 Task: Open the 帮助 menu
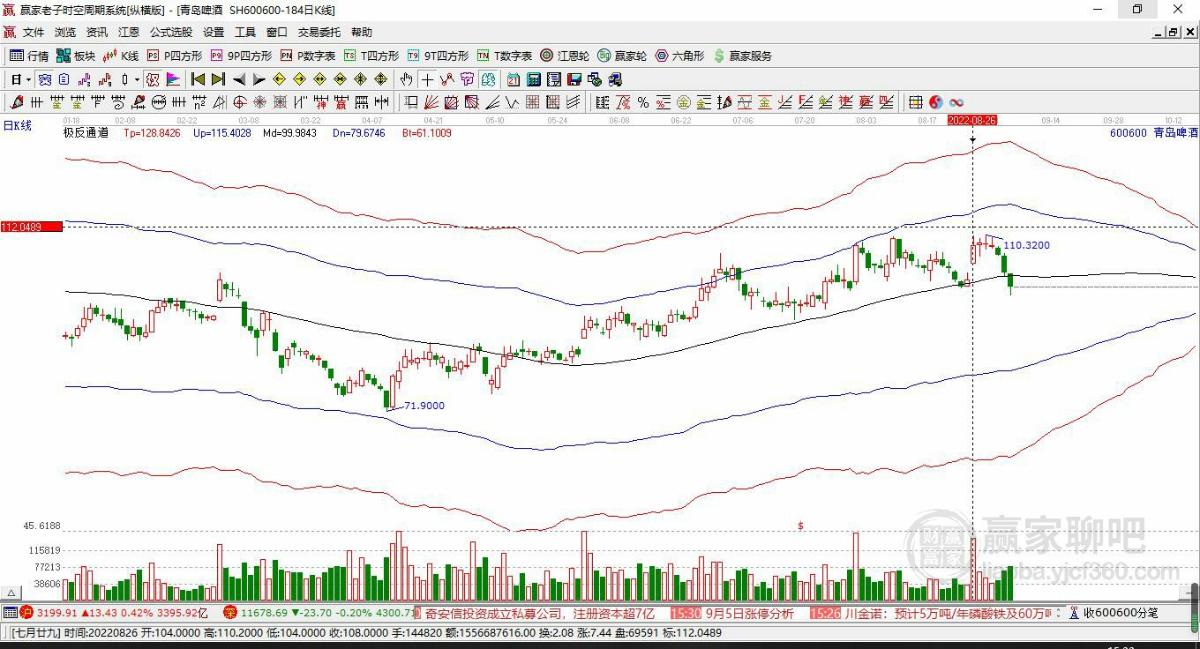(361, 32)
